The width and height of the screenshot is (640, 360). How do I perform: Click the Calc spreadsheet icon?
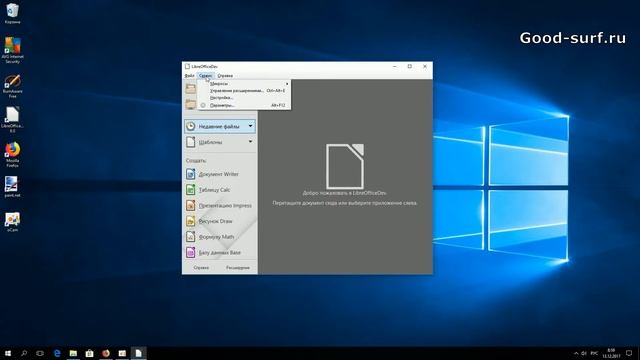point(191,190)
